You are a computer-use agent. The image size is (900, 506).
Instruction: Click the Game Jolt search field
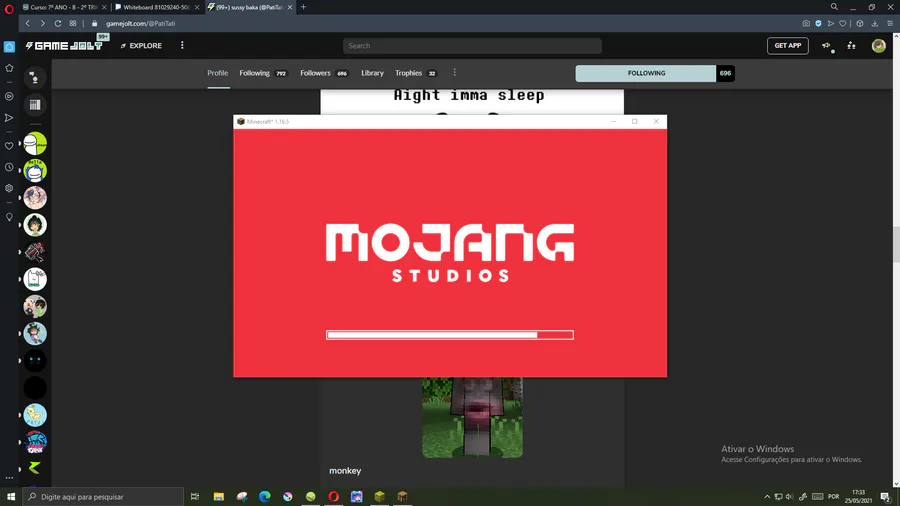point(472,46)
